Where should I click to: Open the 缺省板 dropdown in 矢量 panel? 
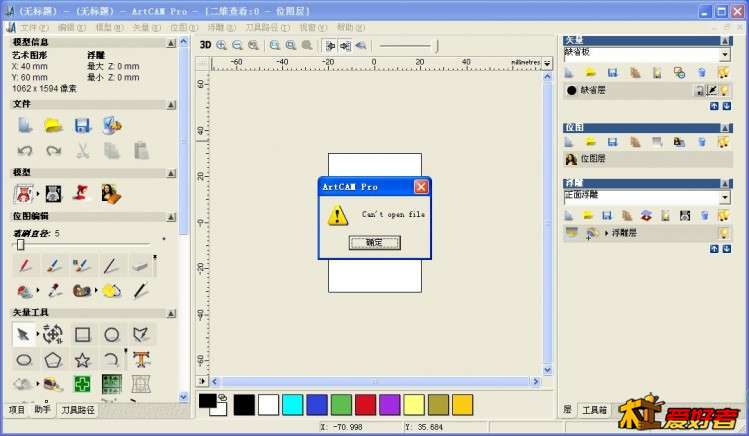click(x=725, y=54)
